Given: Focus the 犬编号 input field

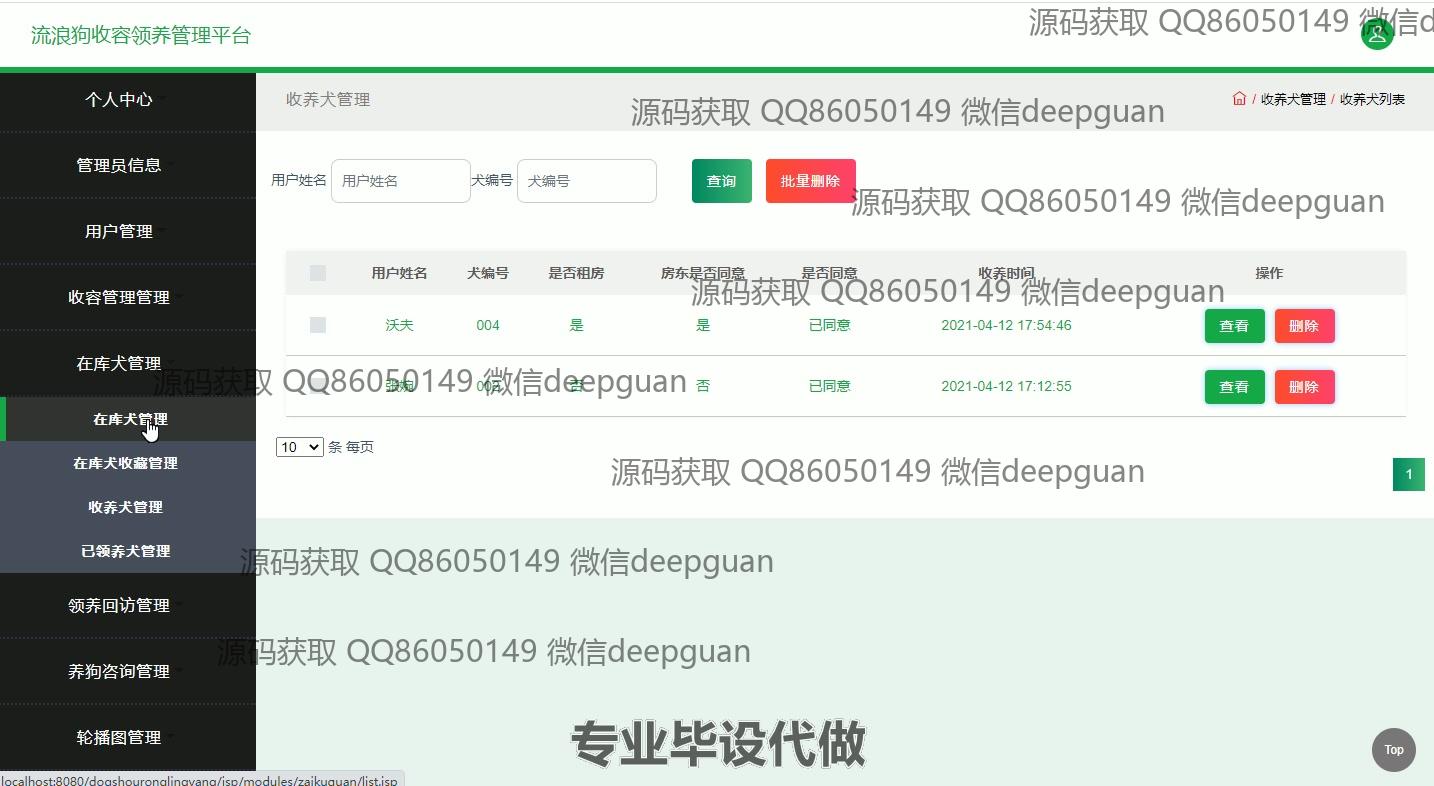Looking at the screenshot, I should 587,181.
